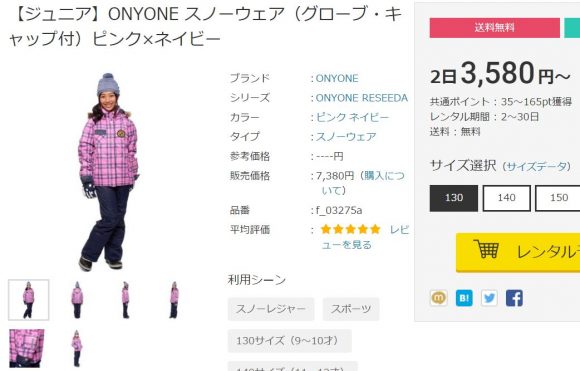Click the ピンク ネイビー color link
Image resolution: width=580 pixels, height=371 pixels.
[x=352, y=118]
